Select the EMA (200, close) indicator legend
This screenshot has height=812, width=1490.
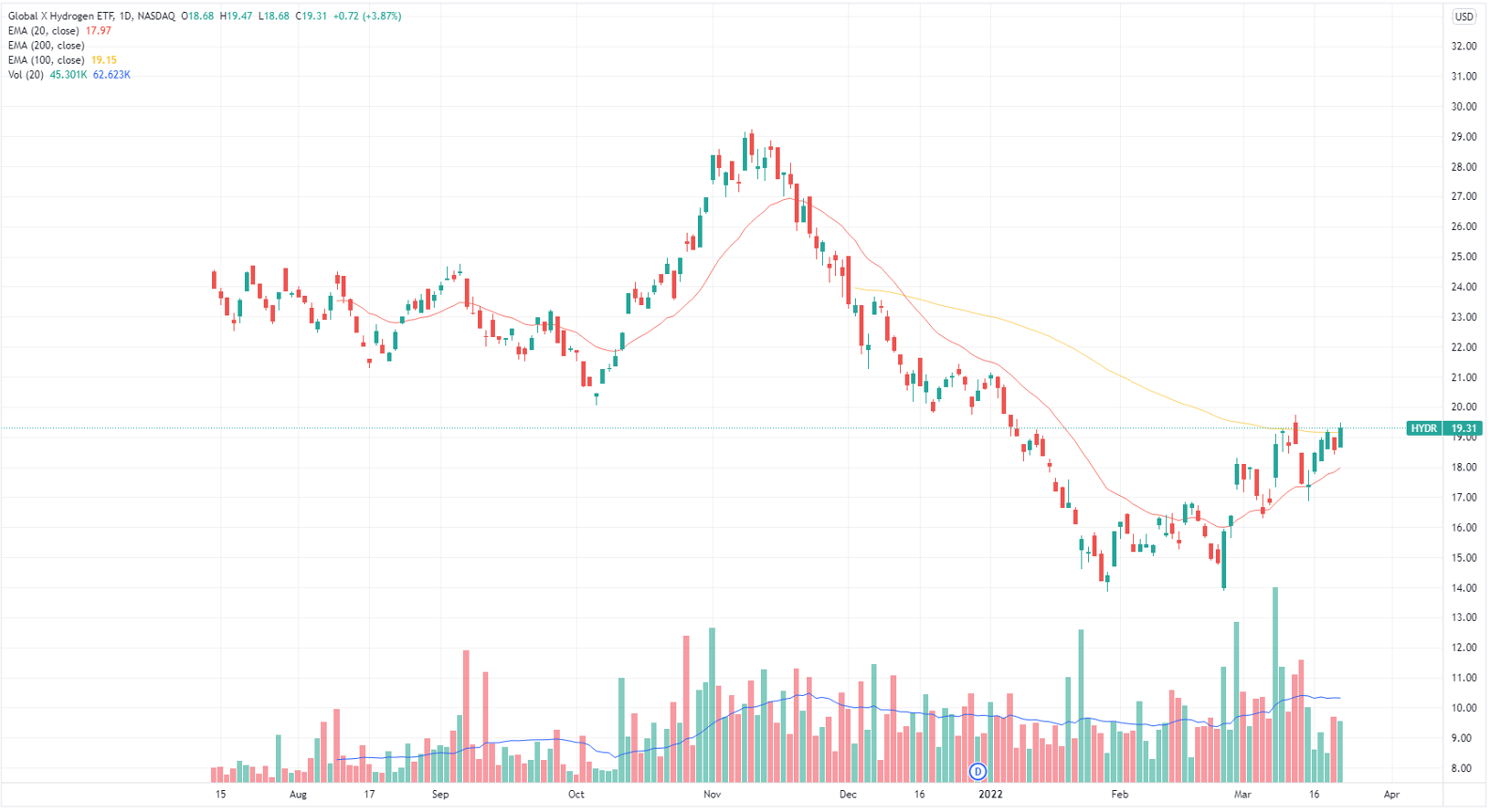click(x=46, y=46)
